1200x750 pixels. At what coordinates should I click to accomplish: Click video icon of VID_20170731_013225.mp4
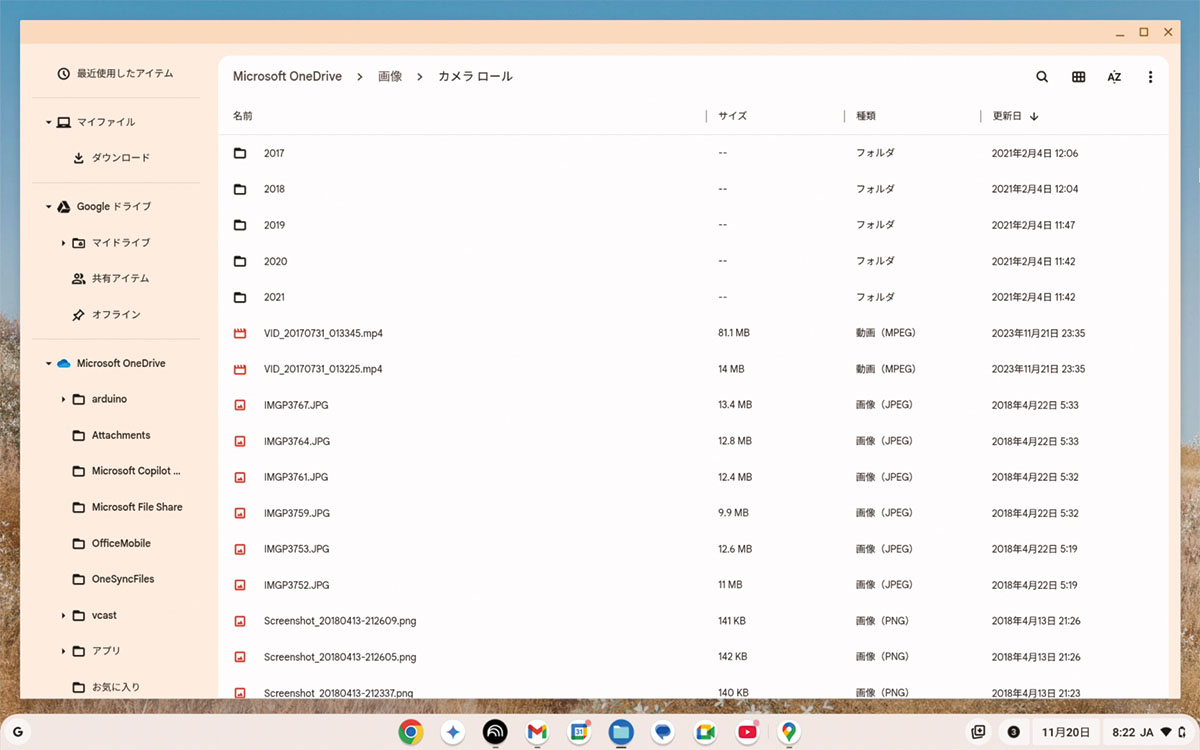[240, 369]
